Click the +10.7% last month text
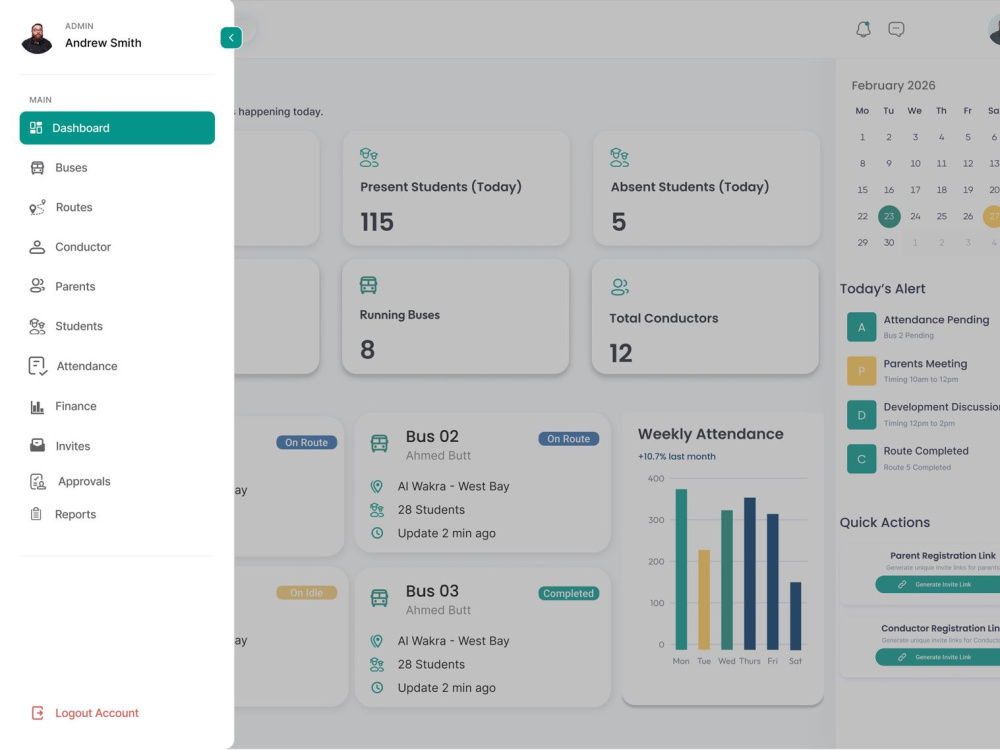Image resolution: width=1000 pixels, height=750 pixels. [677, 457]
